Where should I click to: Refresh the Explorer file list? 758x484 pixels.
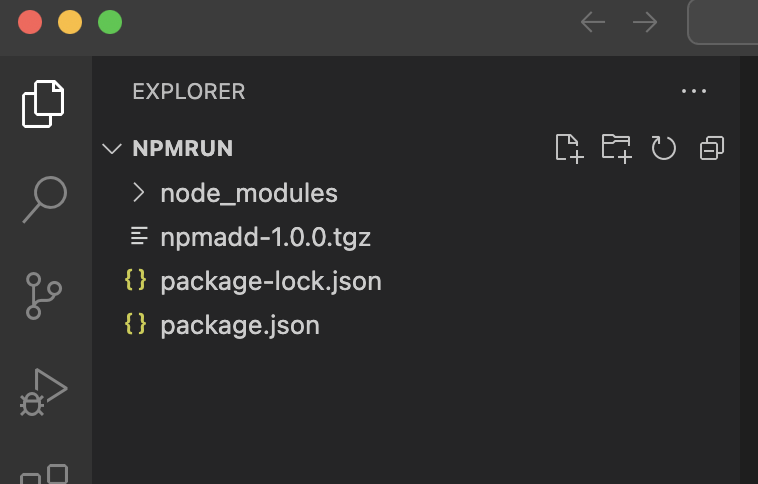[664, 148]
